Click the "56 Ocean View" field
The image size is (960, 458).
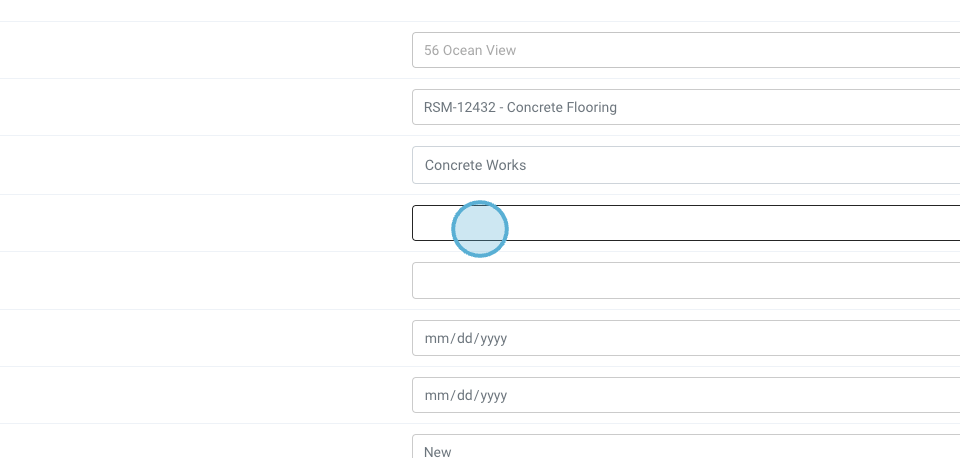pos(686,50)
